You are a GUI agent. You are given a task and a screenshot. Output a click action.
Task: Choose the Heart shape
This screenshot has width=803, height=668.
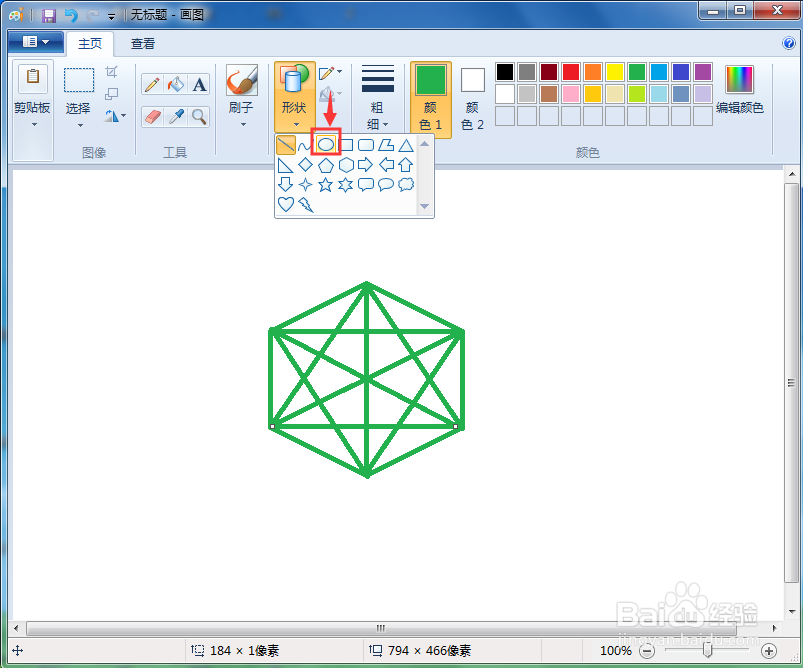click(x=285, y=204)
